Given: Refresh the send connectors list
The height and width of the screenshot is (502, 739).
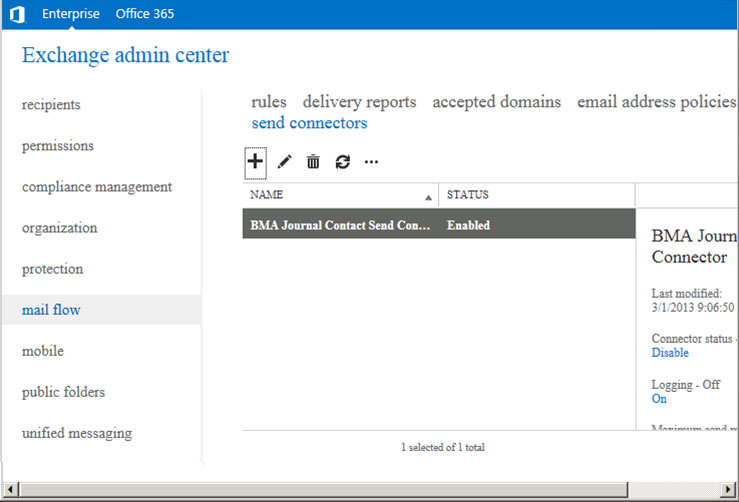Looking at the screenshot, I should point(343,162).
